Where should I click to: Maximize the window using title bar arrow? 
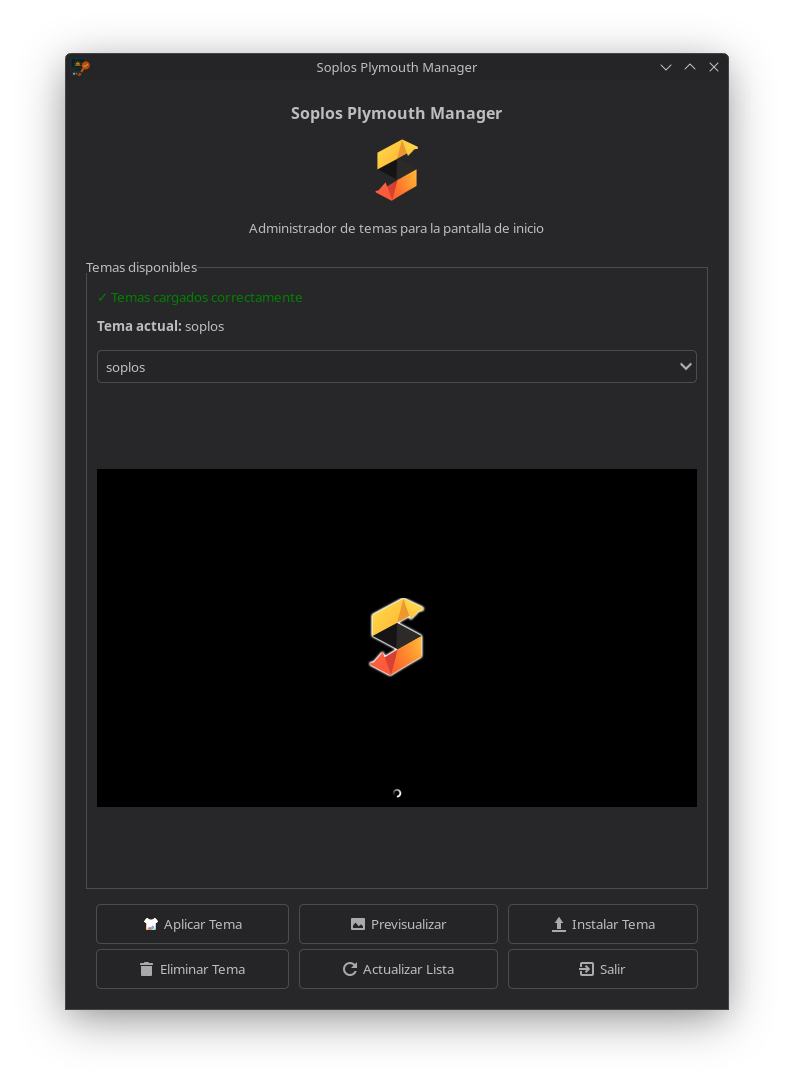[690, 67]
